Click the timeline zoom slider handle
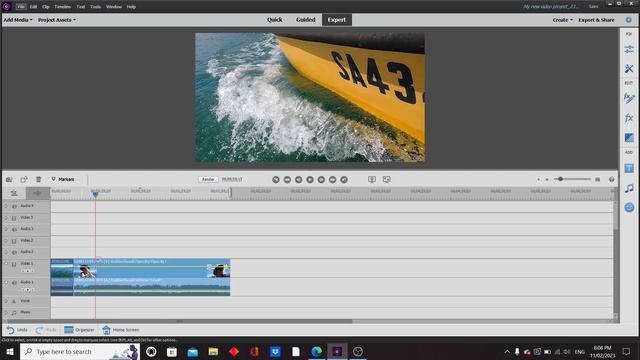Viewport: 640px width, 360px height. tap(561, 179)
